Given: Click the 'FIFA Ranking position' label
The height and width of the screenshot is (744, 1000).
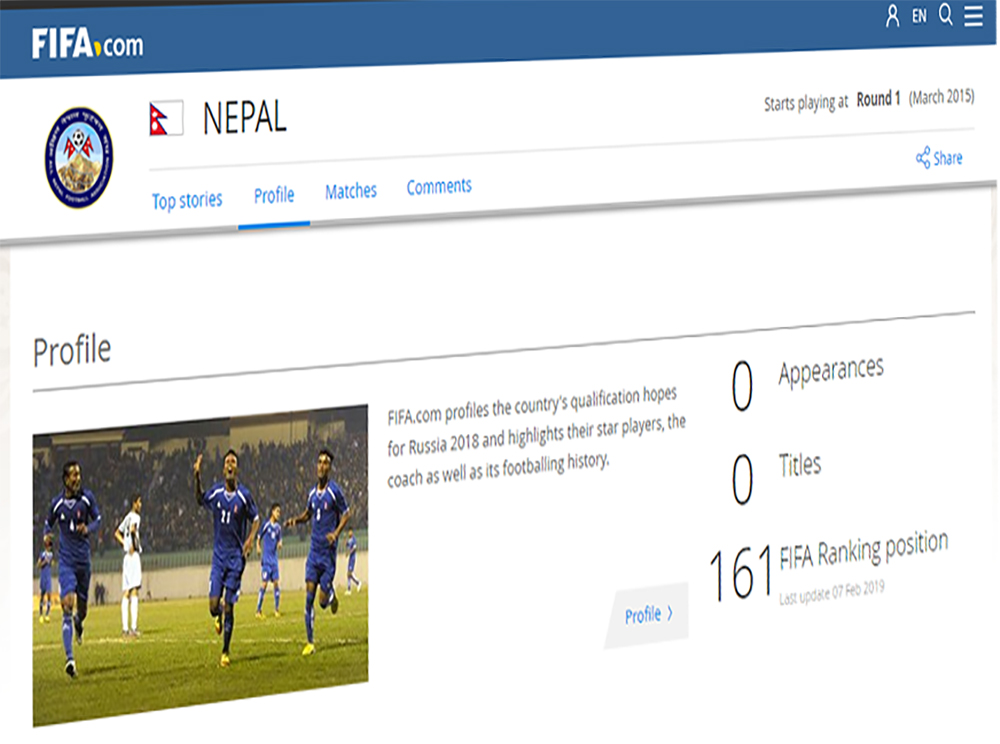Looking at the screenshot, I should point(864,550).
